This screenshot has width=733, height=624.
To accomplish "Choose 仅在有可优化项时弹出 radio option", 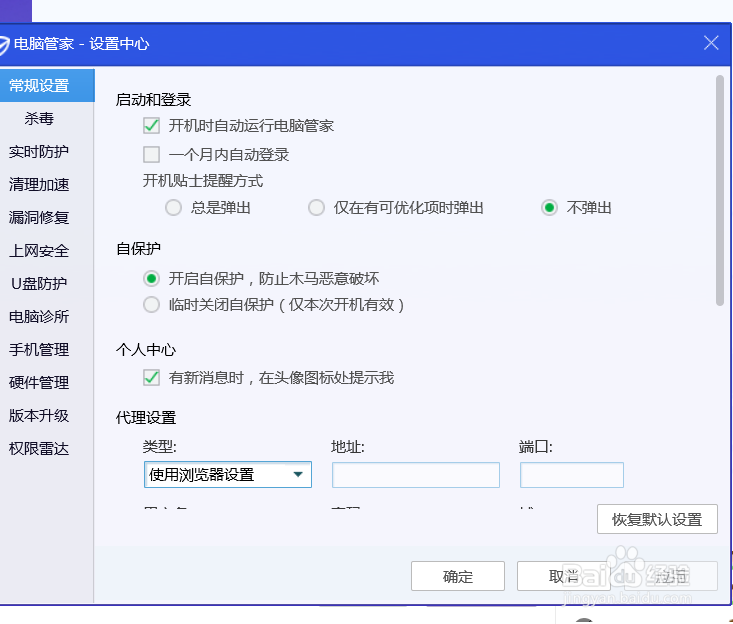I will (316, 208).
